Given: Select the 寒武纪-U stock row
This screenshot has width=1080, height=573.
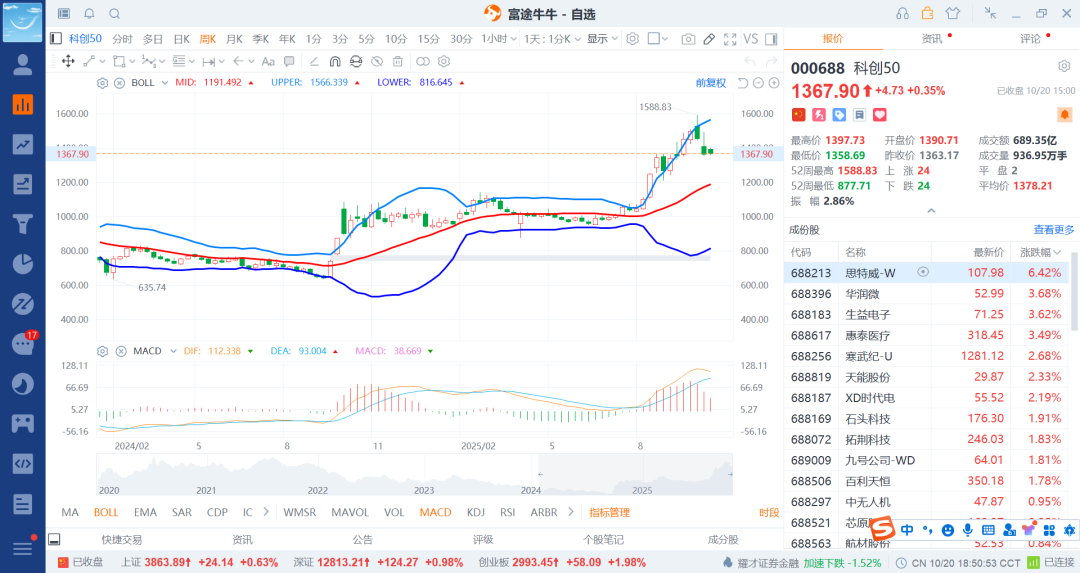Looking at the screenshot, I should [926, 356].
